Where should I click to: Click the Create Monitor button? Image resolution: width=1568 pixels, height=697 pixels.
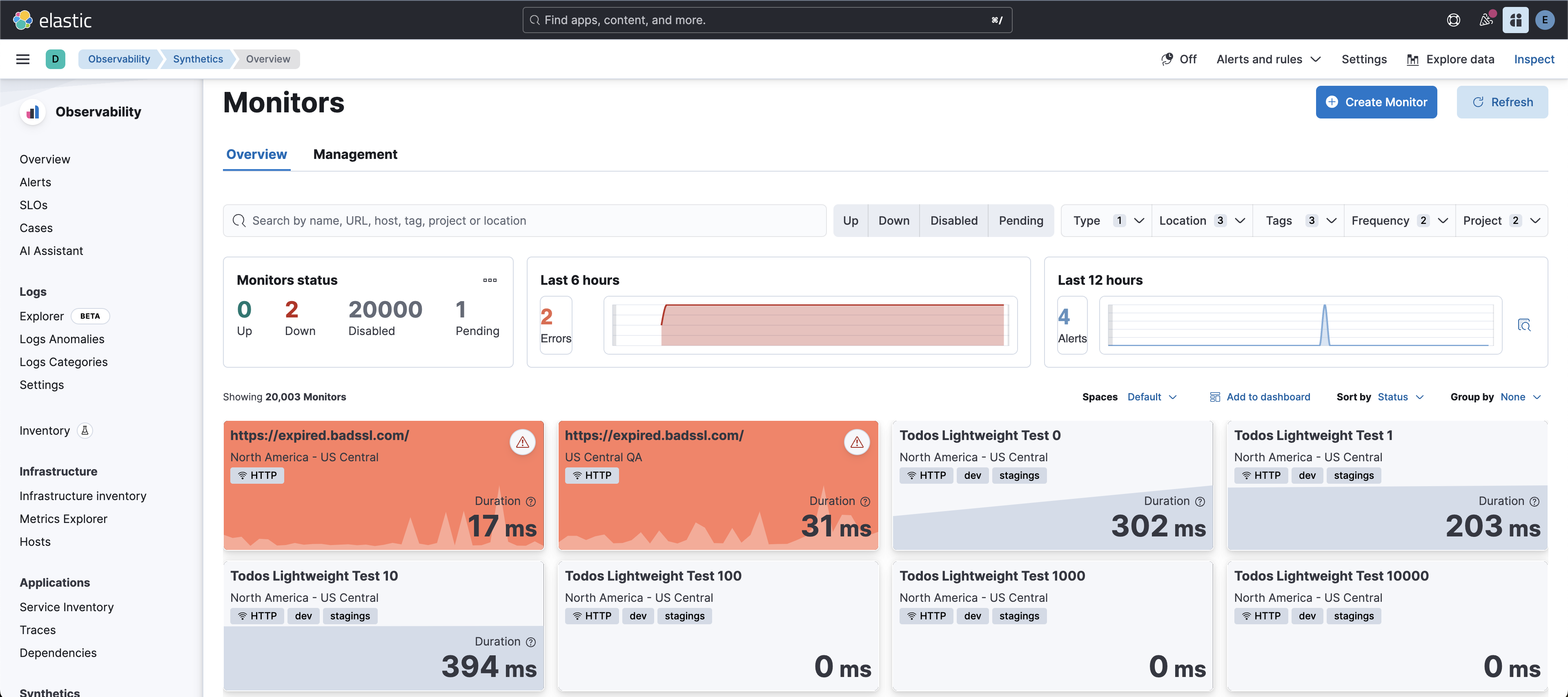pos(1376,102)
